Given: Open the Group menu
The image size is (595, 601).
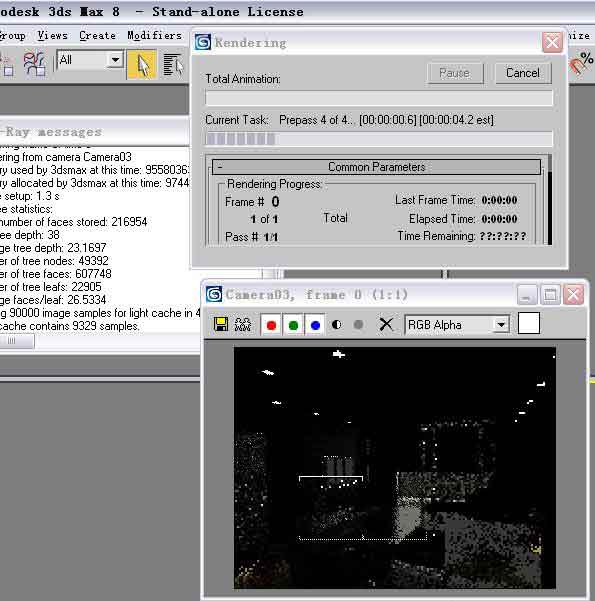Looking at the screenshot, I should pyautogui.click(x=13, y=36).
